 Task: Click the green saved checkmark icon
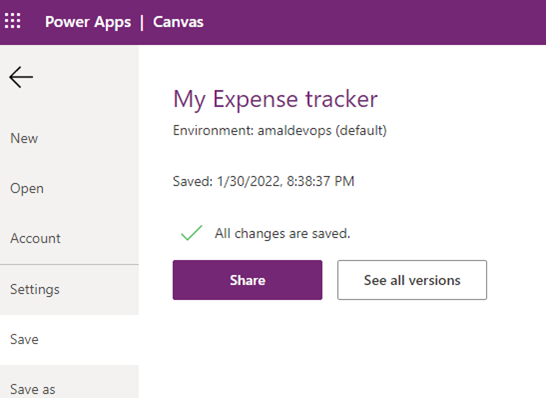click(x=192, y=233)
